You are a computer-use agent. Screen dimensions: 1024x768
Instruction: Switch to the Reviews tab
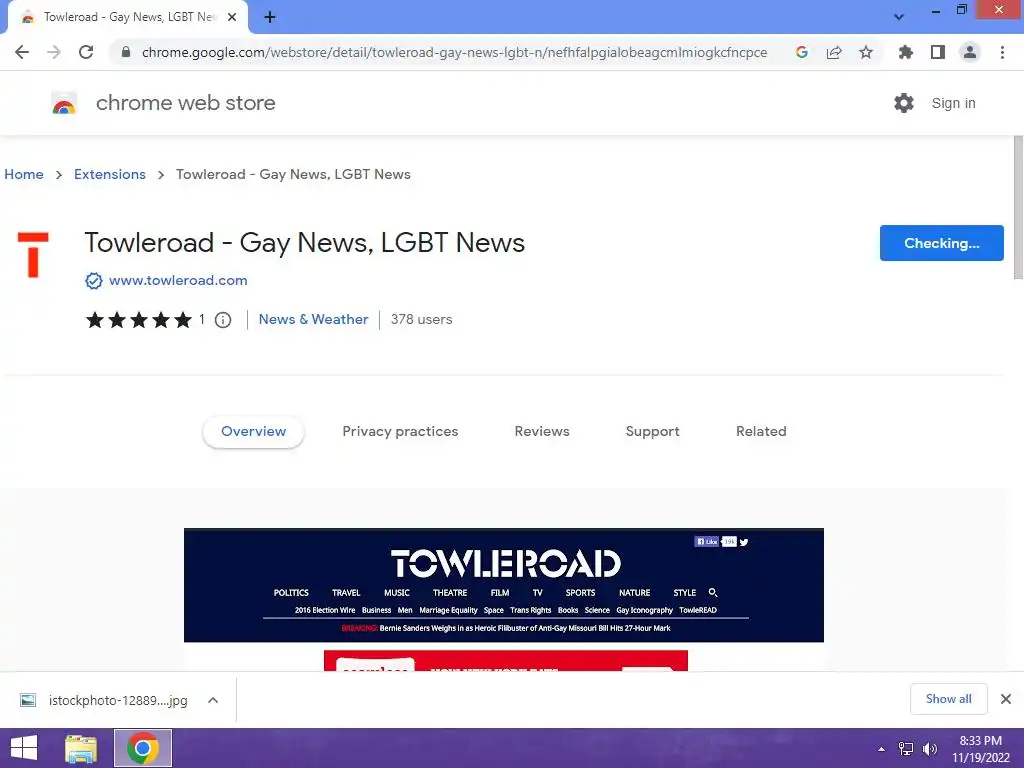pyautogui.click(x=541, y=432)
